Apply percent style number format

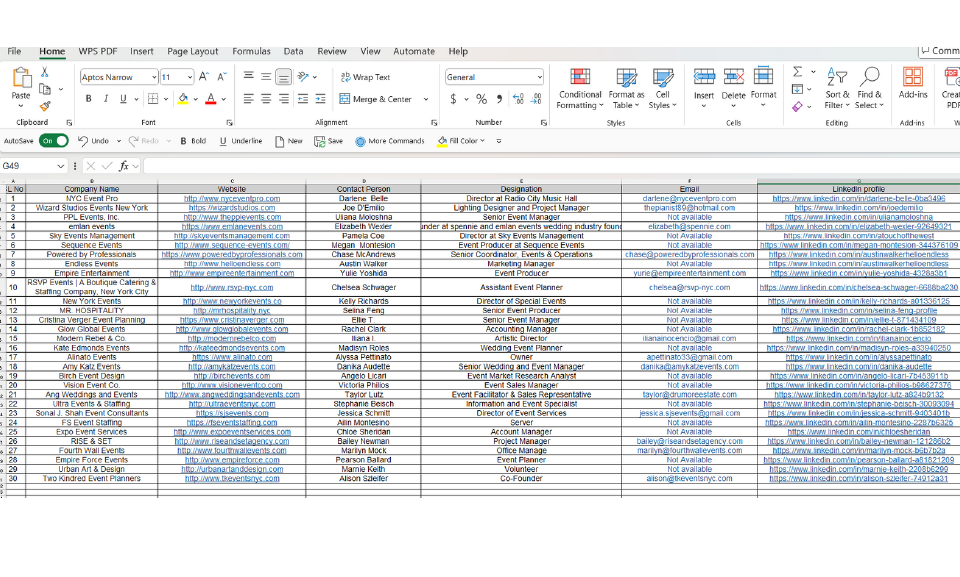point(482,99)
